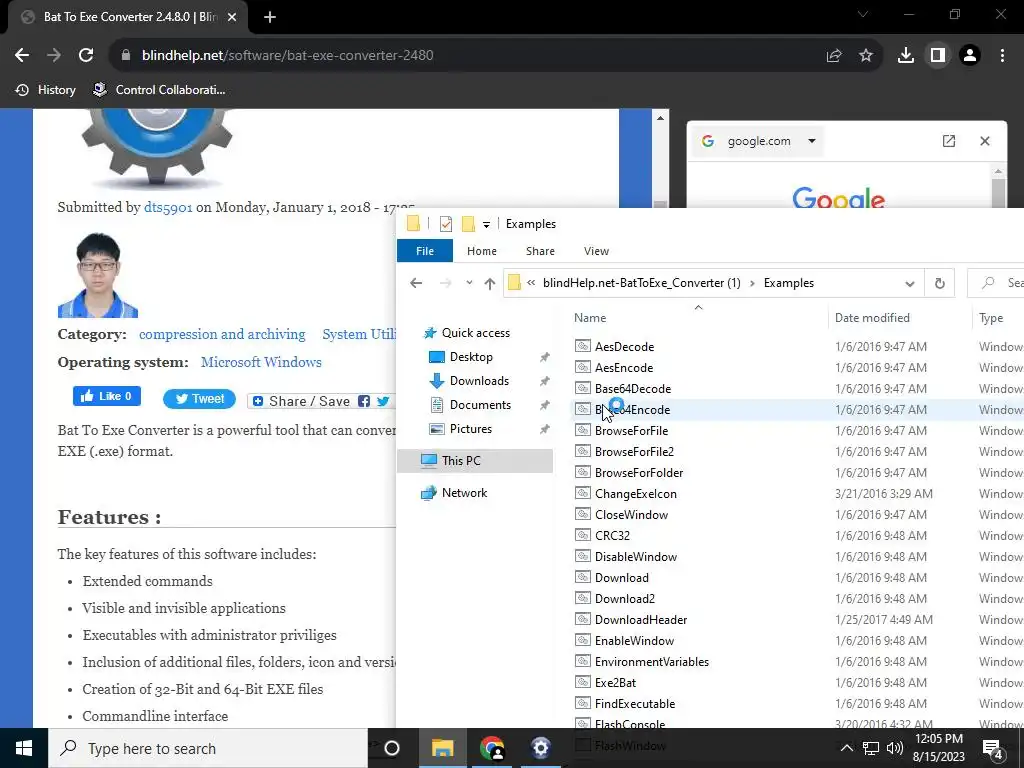
Task: Select the EnvironmentVariables file
Action: pyautogui.click(x=652, y=662)
